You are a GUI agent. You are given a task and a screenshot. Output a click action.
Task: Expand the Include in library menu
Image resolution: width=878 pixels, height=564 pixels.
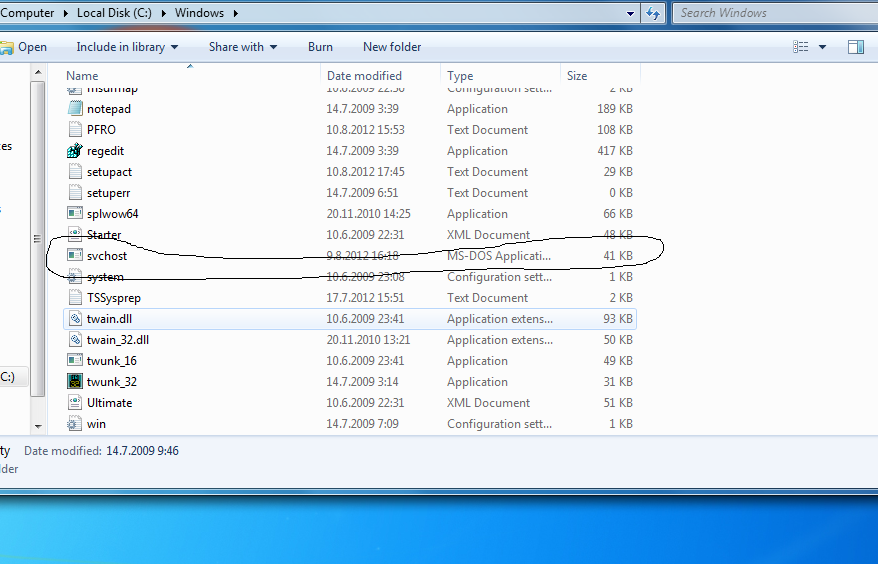(x=127, y=47)
